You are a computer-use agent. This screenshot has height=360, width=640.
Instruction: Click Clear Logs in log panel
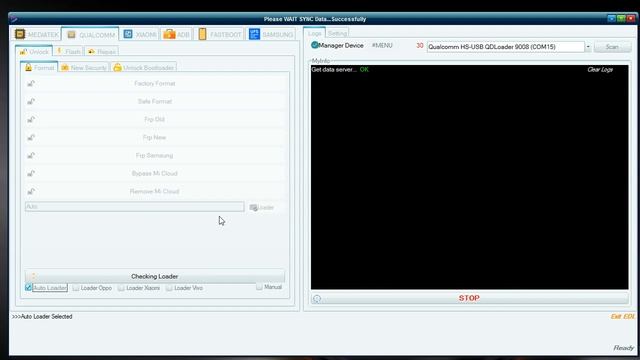600,69
